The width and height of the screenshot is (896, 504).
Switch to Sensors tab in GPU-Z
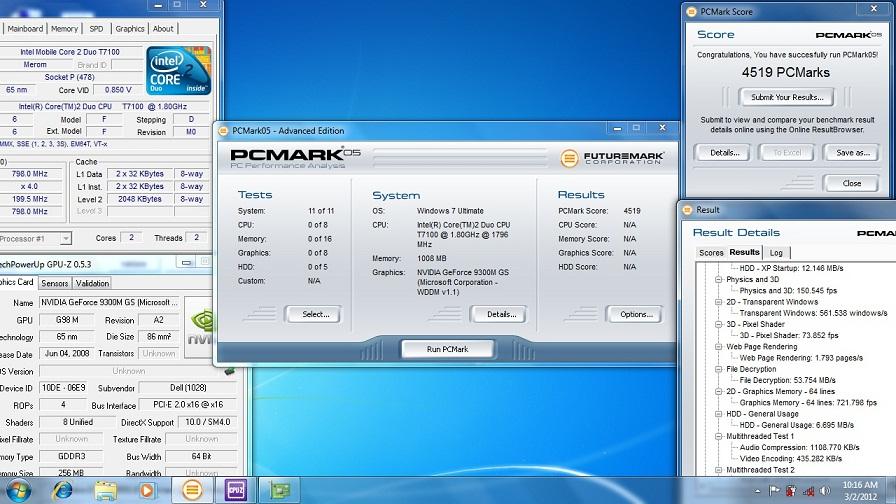55,283
